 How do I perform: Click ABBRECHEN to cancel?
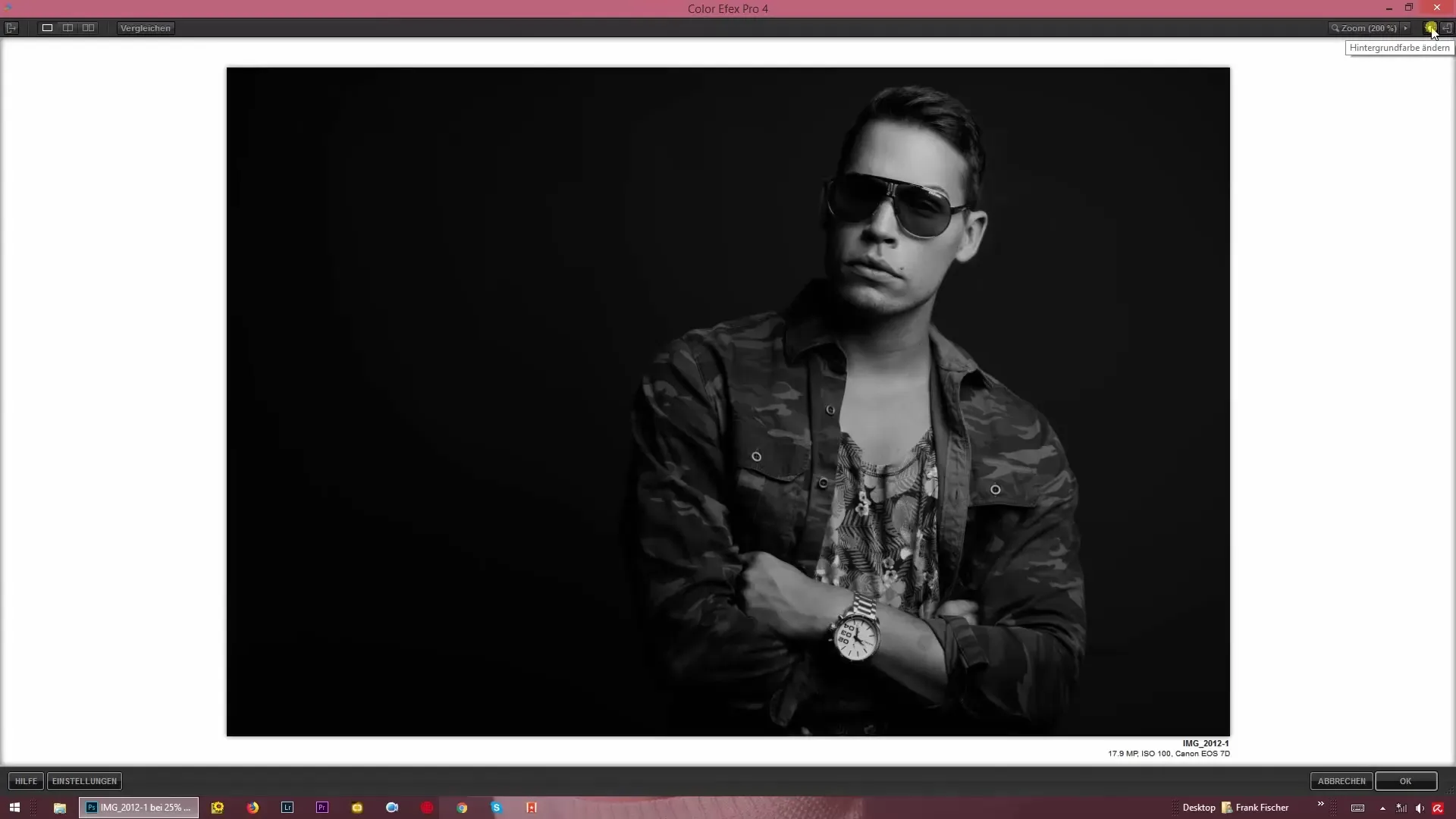point(1341,781)
